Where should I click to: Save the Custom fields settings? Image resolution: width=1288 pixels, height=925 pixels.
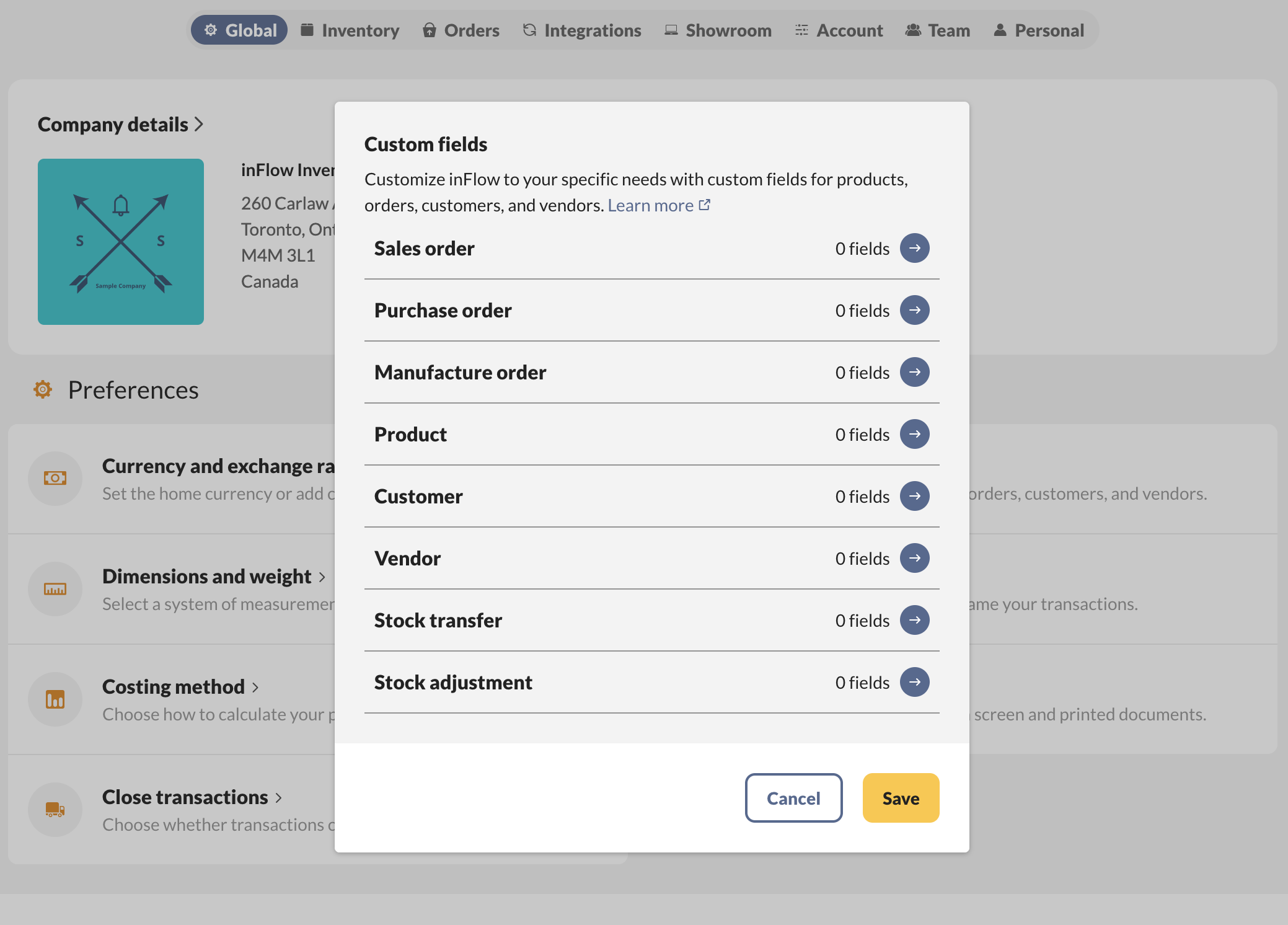coord(901,798)
